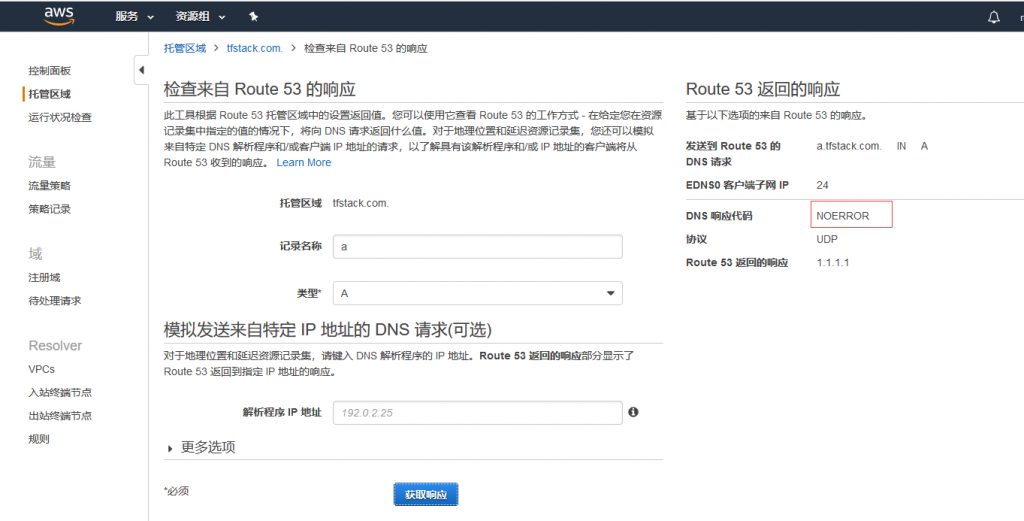Click the 域 section label
Viewport: 1024px width, 521px height.
click(x=35, y=253)
